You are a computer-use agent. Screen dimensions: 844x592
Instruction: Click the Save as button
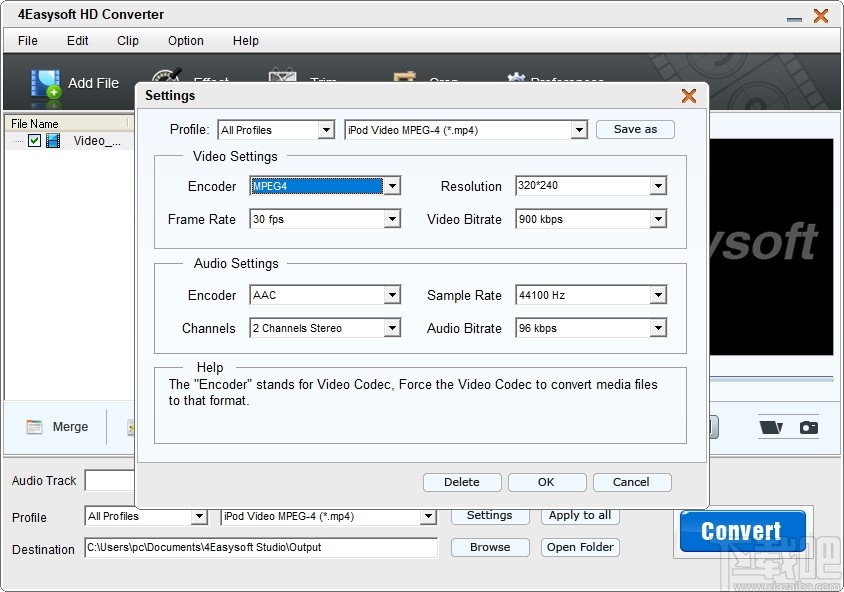[635, 129]
